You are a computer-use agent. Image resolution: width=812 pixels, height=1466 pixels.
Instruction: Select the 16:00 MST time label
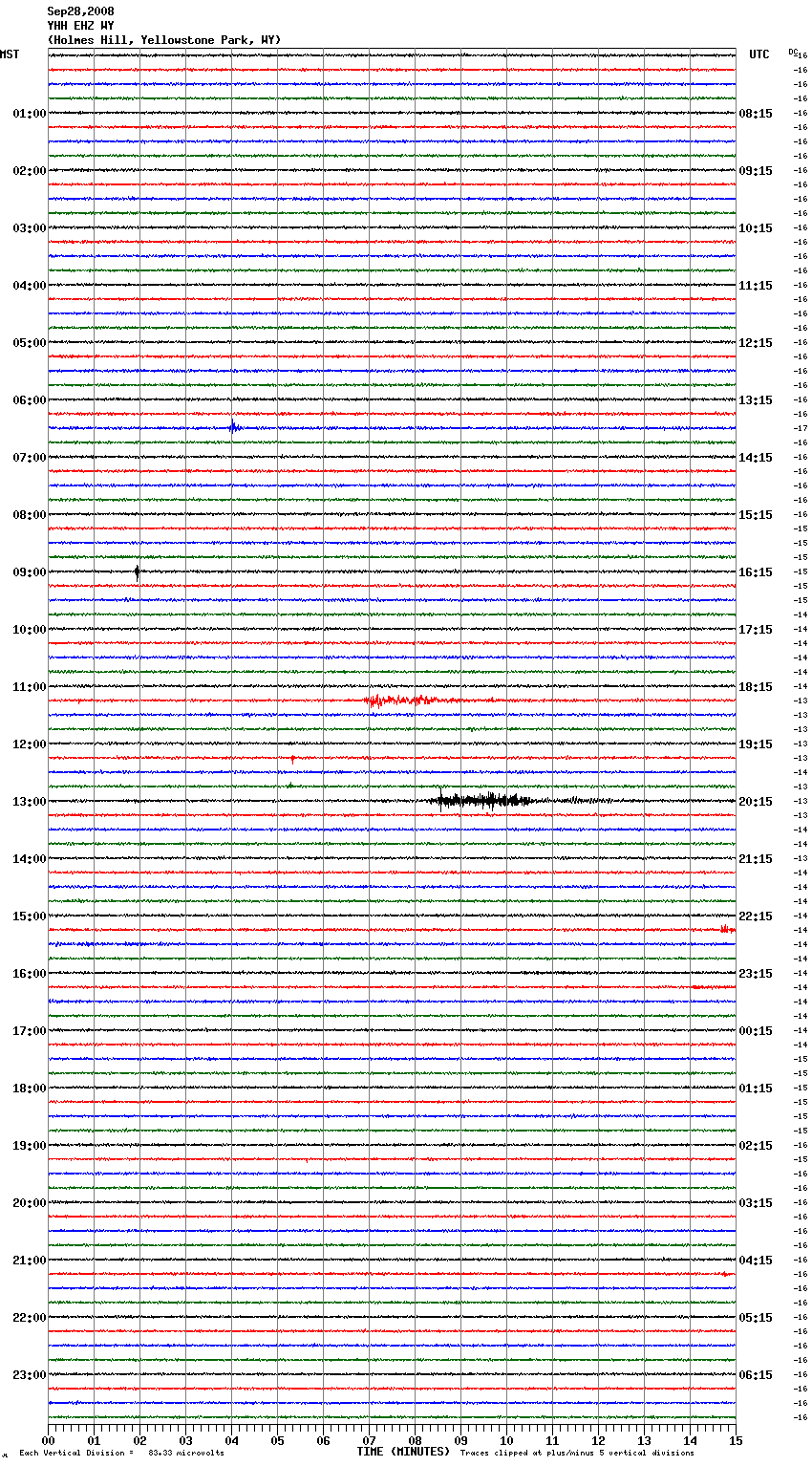click(x=30, y=974)
